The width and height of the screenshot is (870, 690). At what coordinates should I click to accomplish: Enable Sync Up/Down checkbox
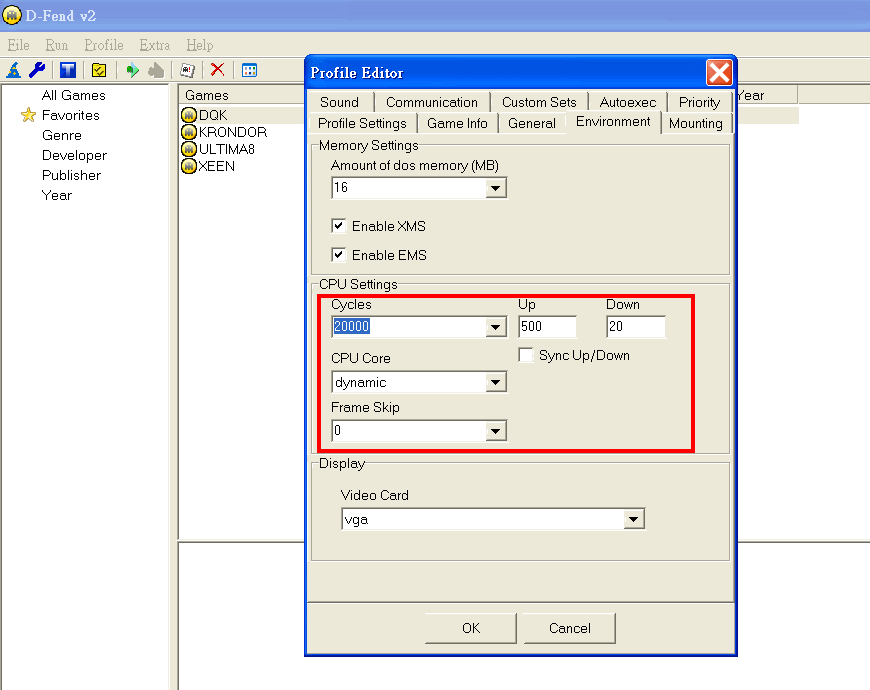point(526,355)
